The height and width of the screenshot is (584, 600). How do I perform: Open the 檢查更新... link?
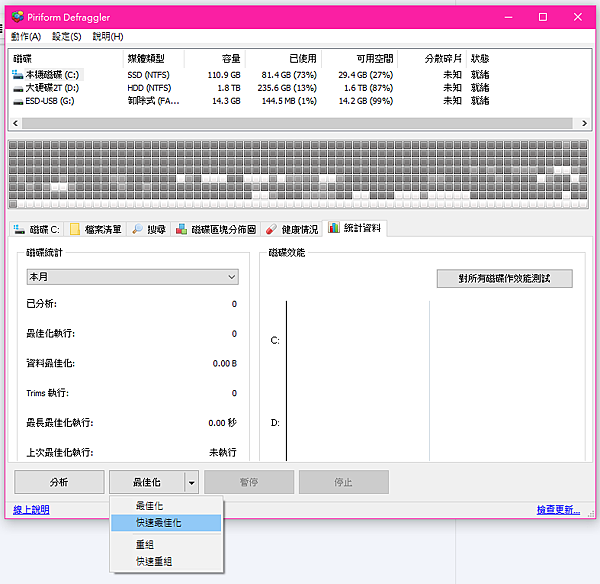pyautogui.click(x=558, y=510)
